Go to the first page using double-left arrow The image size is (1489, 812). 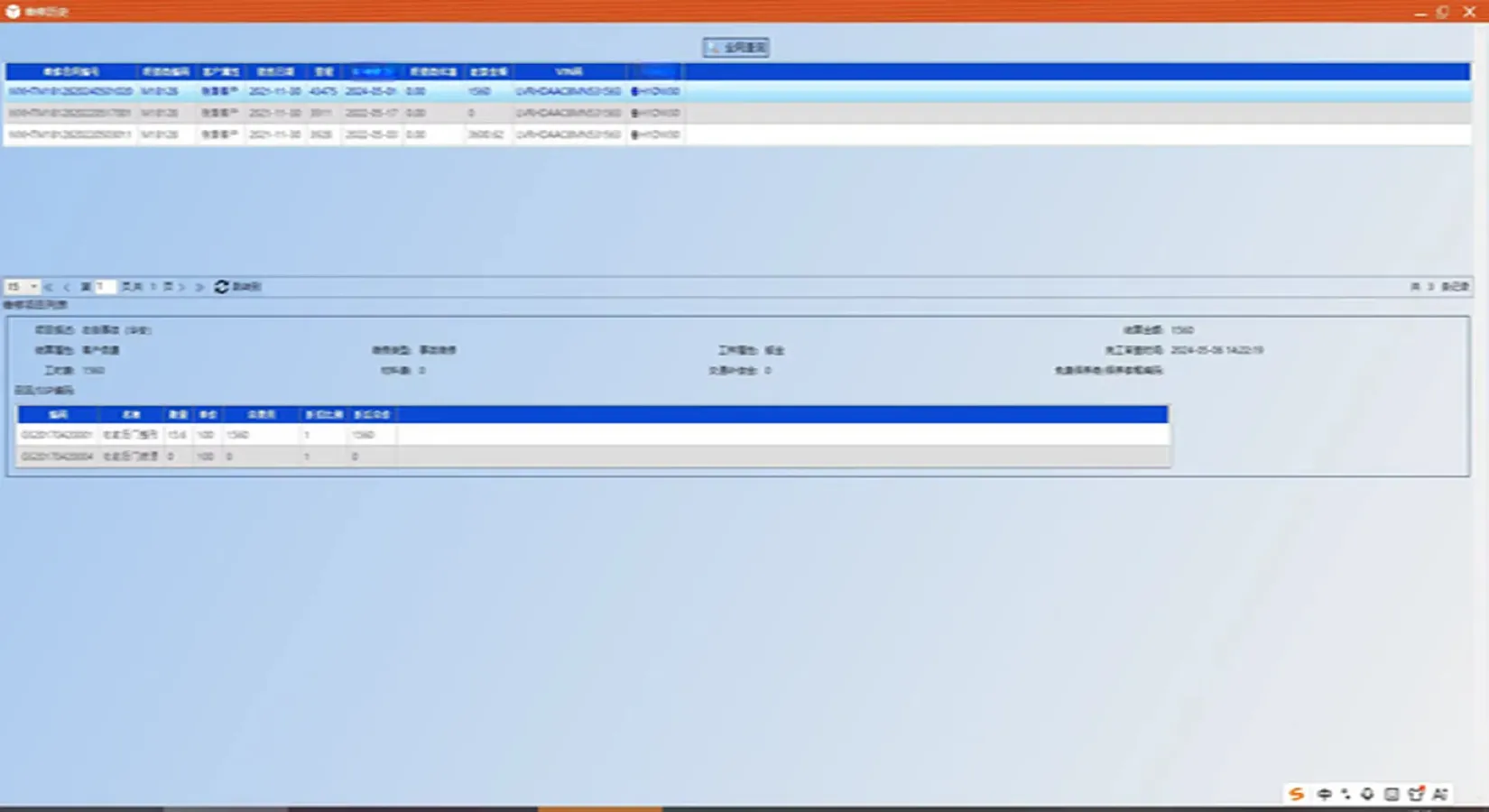[49, 287]
